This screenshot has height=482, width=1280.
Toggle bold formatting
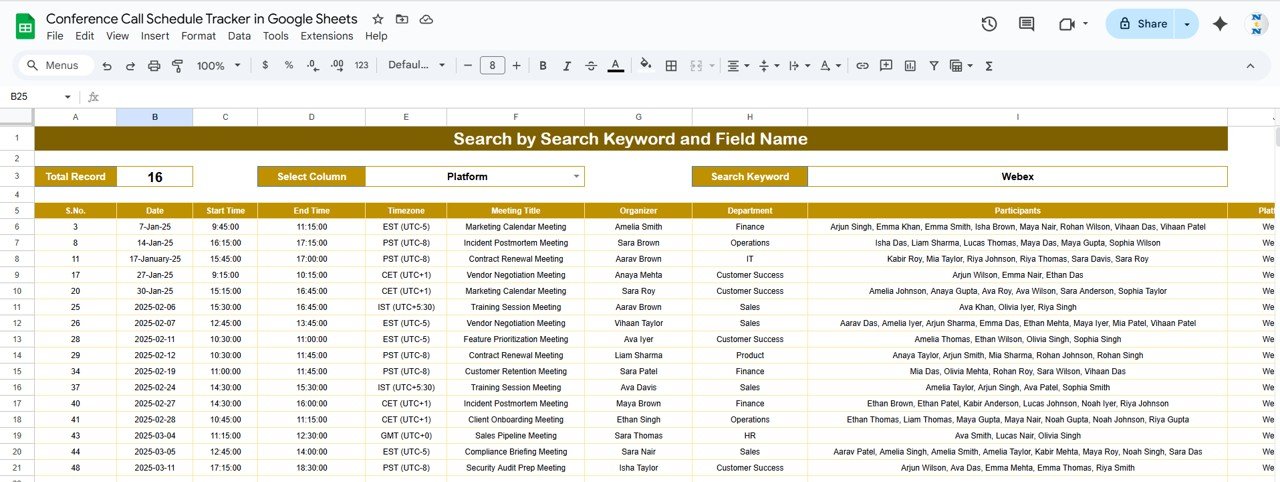coord(543,66)
